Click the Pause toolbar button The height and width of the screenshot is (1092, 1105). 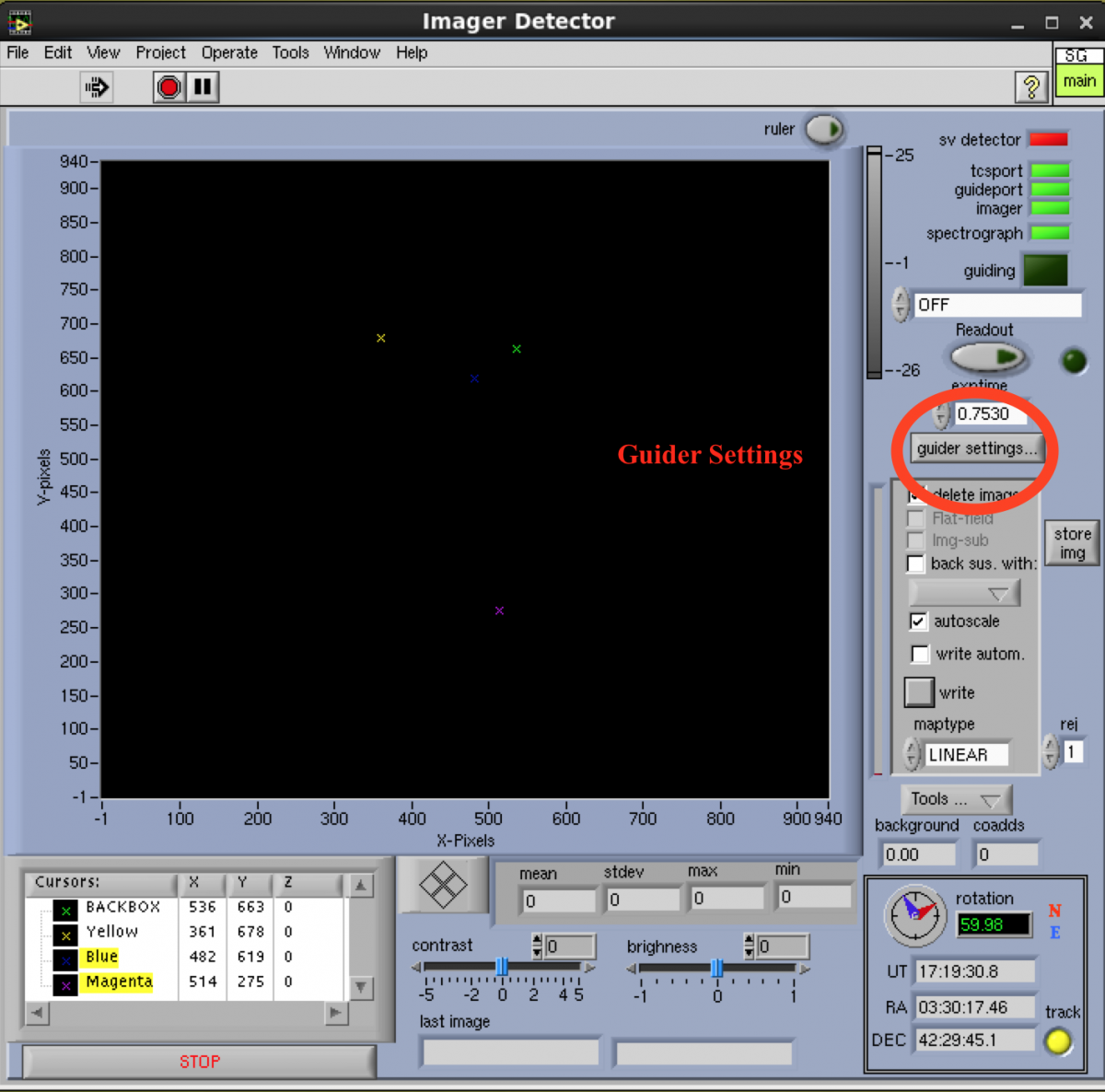(x=203, y=87)
